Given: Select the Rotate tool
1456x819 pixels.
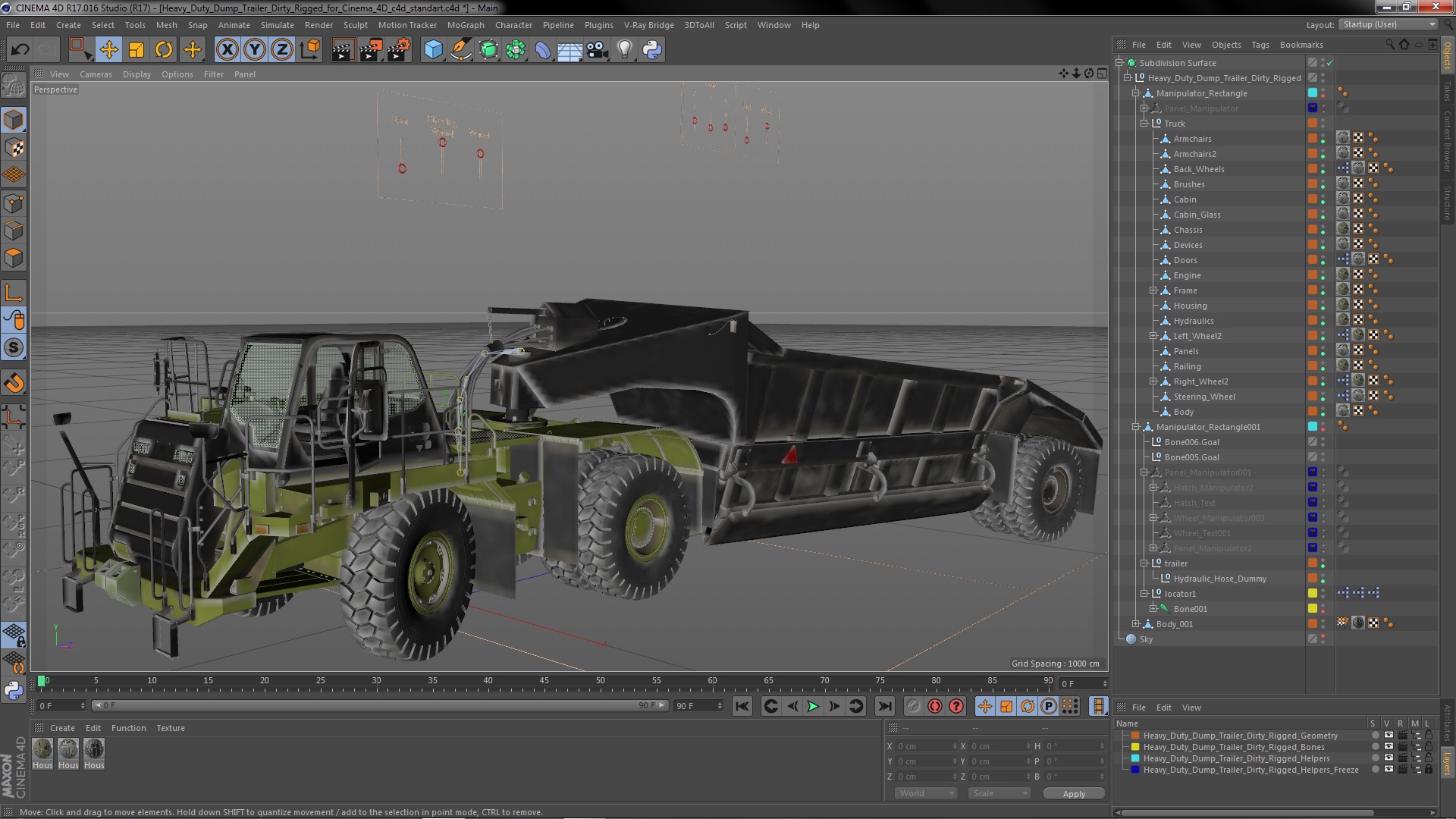Looking at the screenshot, I should point(164,50).
